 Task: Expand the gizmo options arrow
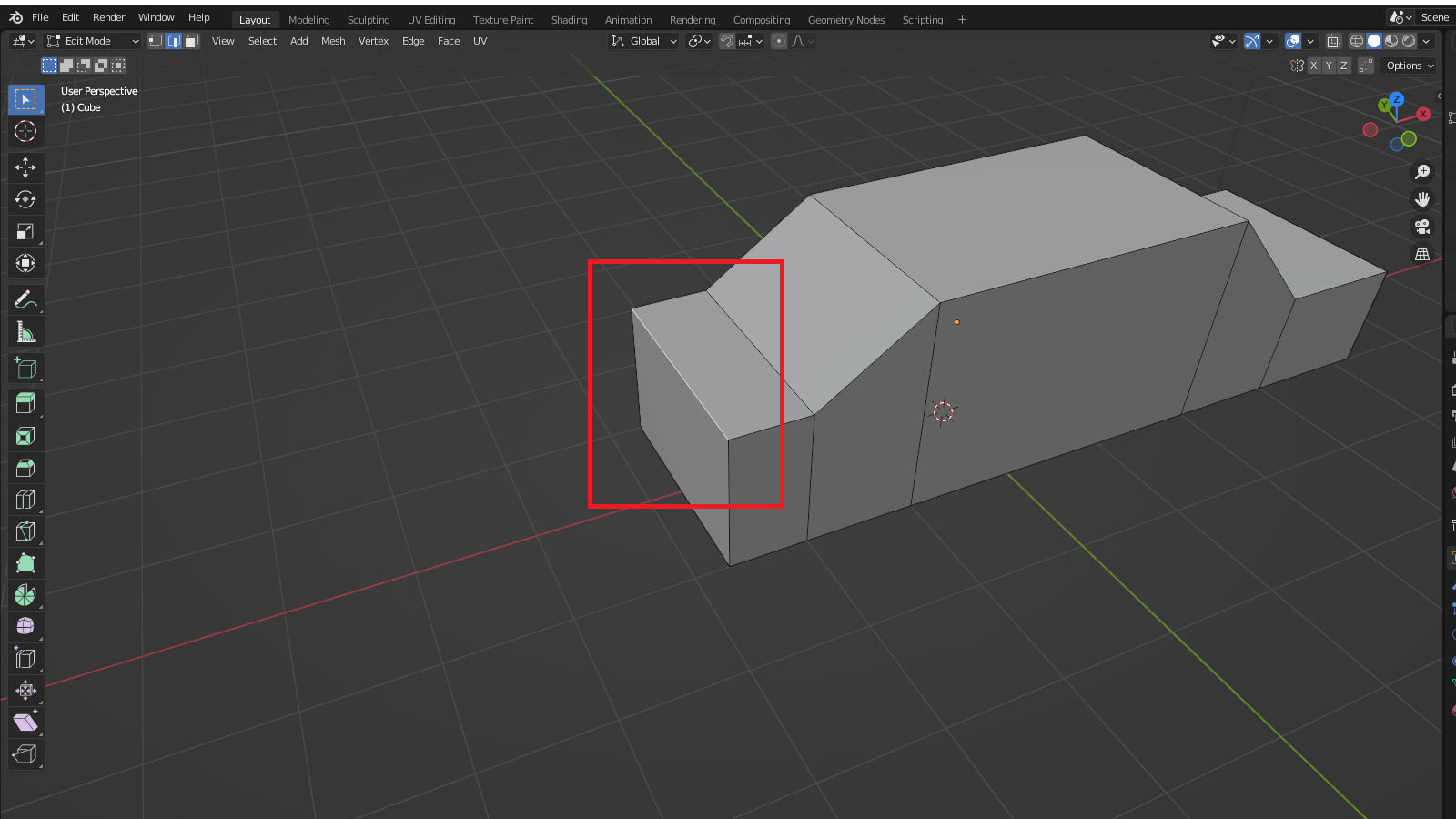[1269, 41]
